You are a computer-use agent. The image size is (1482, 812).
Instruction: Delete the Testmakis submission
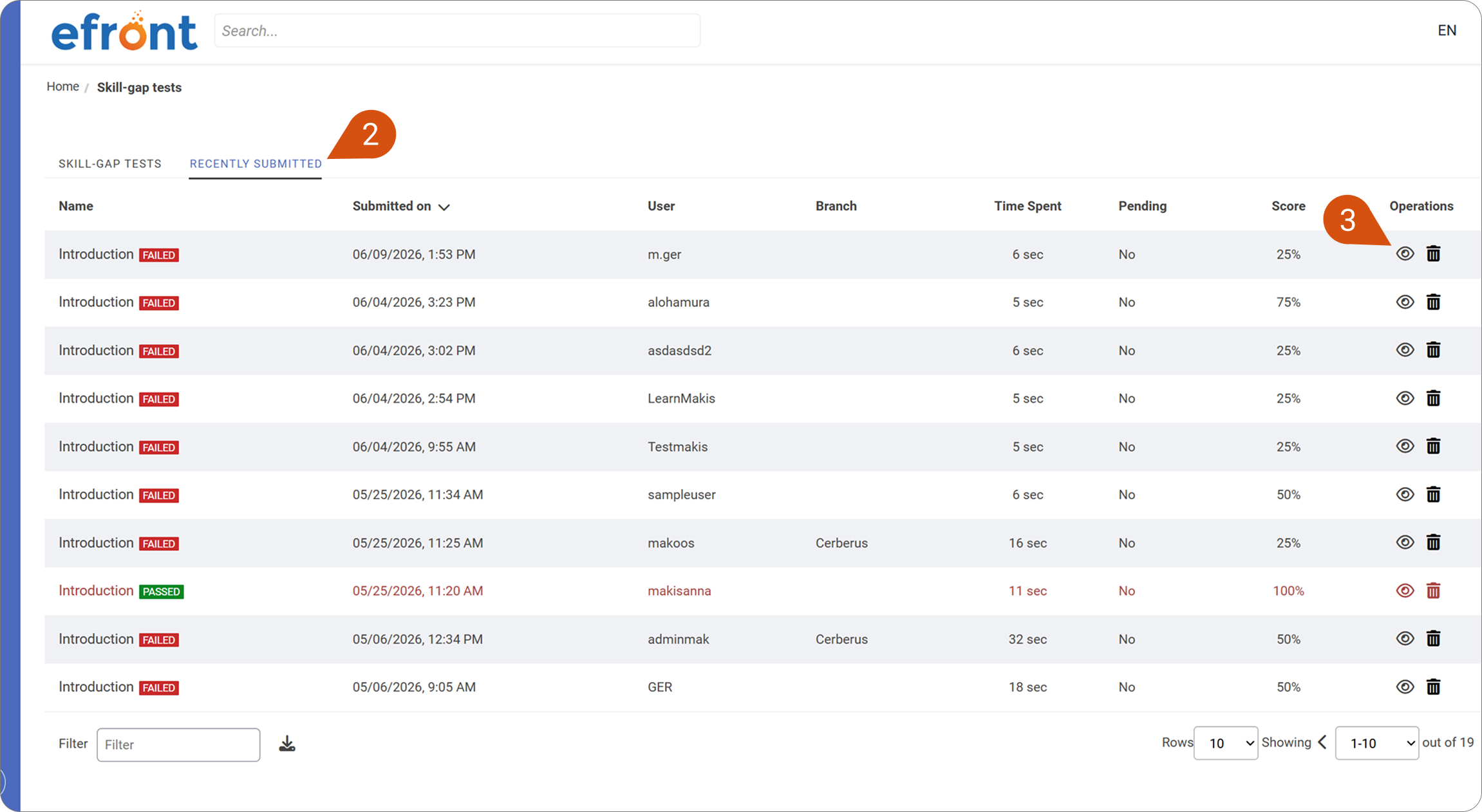[1433, 446]
